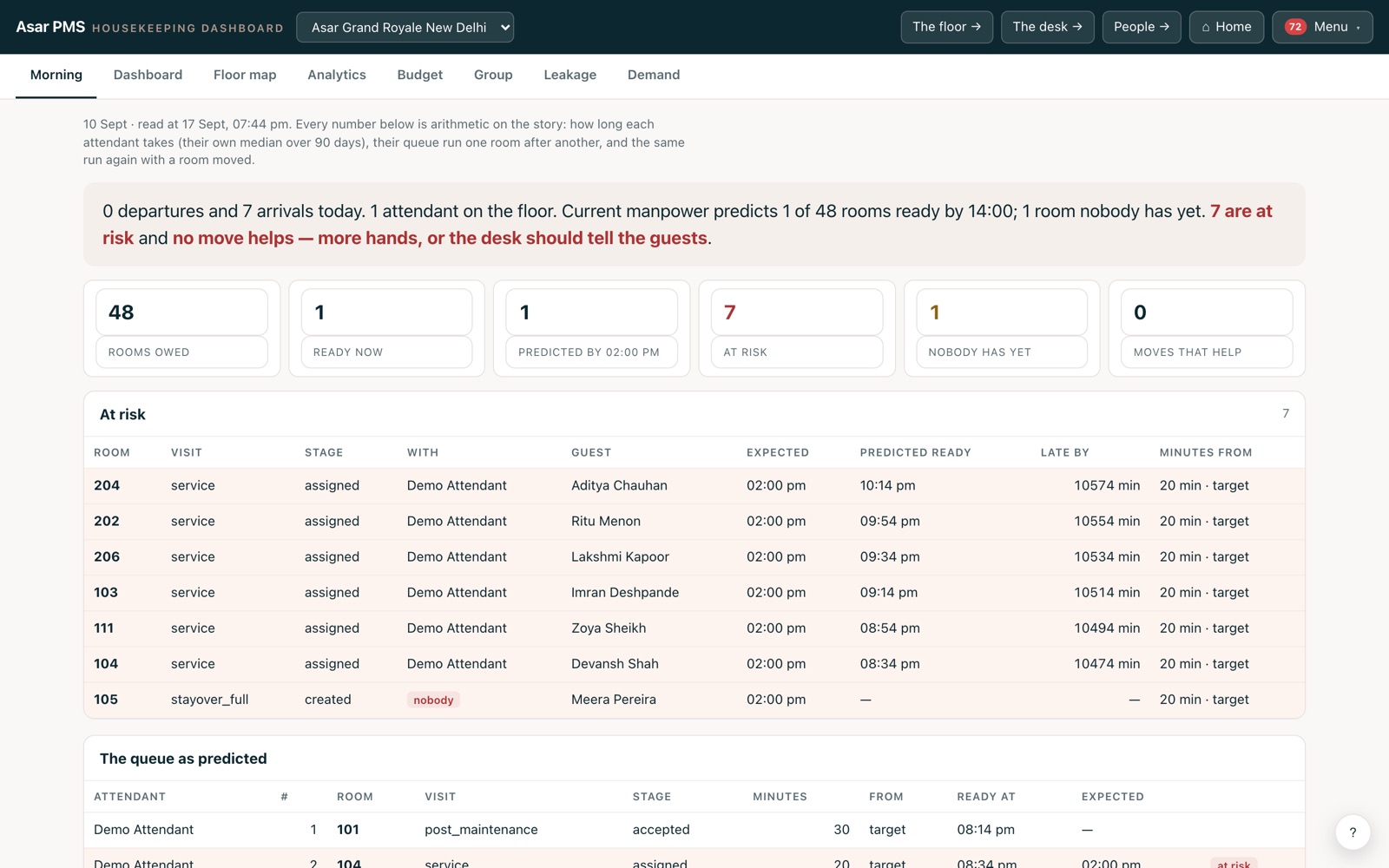The image size is (1389, 868).
Task: Select the Nobody Has Yet card
Action: (x=1002, y=328)
